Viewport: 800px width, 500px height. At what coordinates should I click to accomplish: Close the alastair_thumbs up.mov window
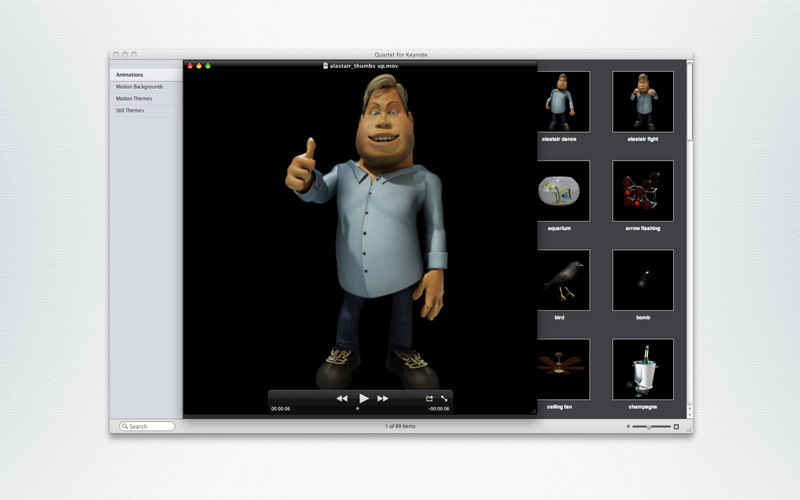(x=190, y=66)
